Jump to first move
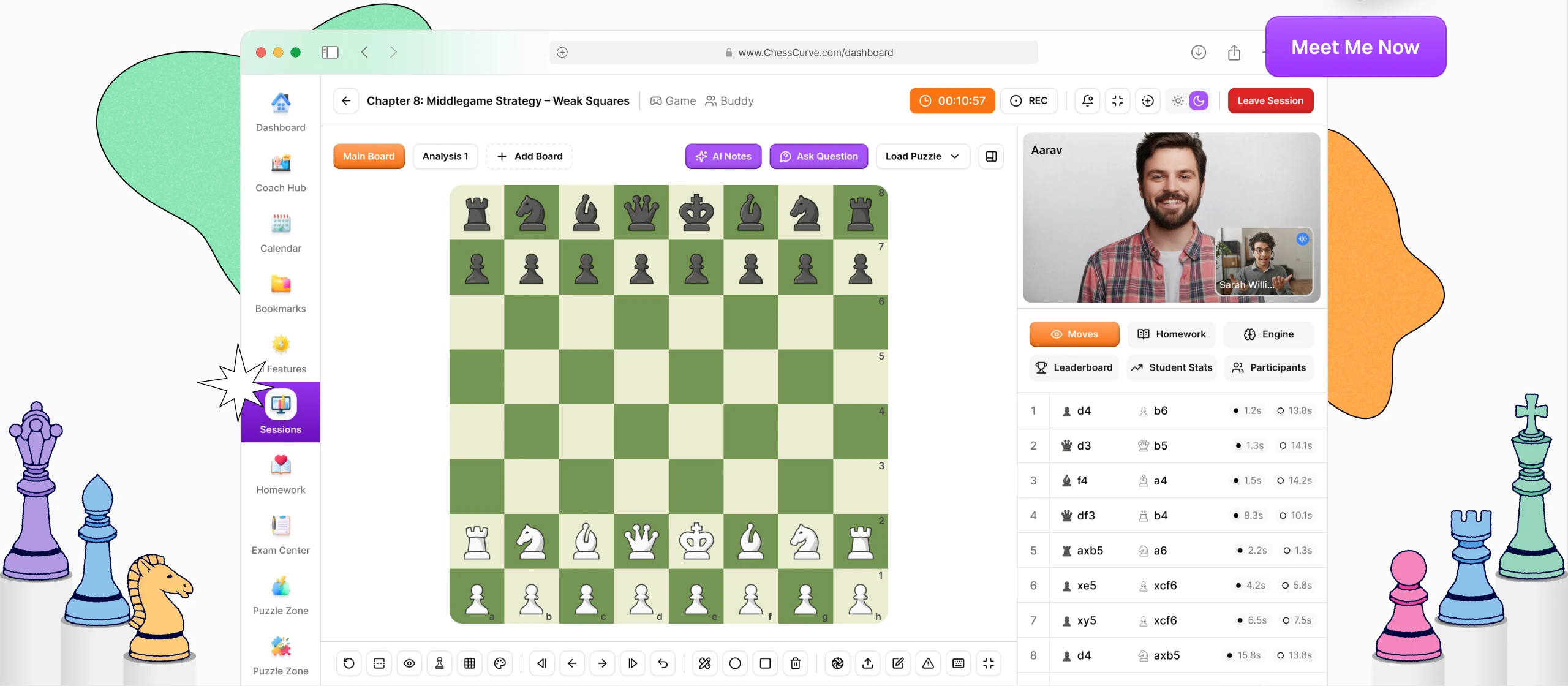 click(541, 663)
